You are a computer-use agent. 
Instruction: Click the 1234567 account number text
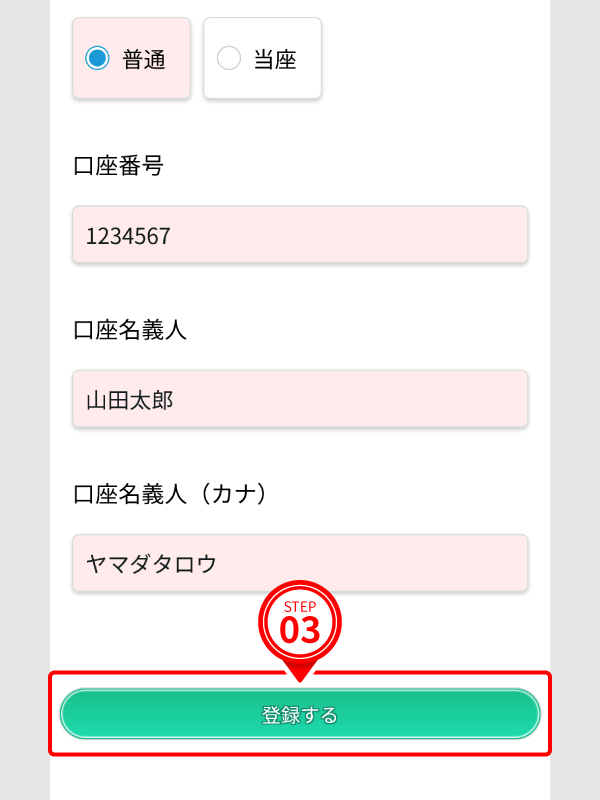pos(128,237)
